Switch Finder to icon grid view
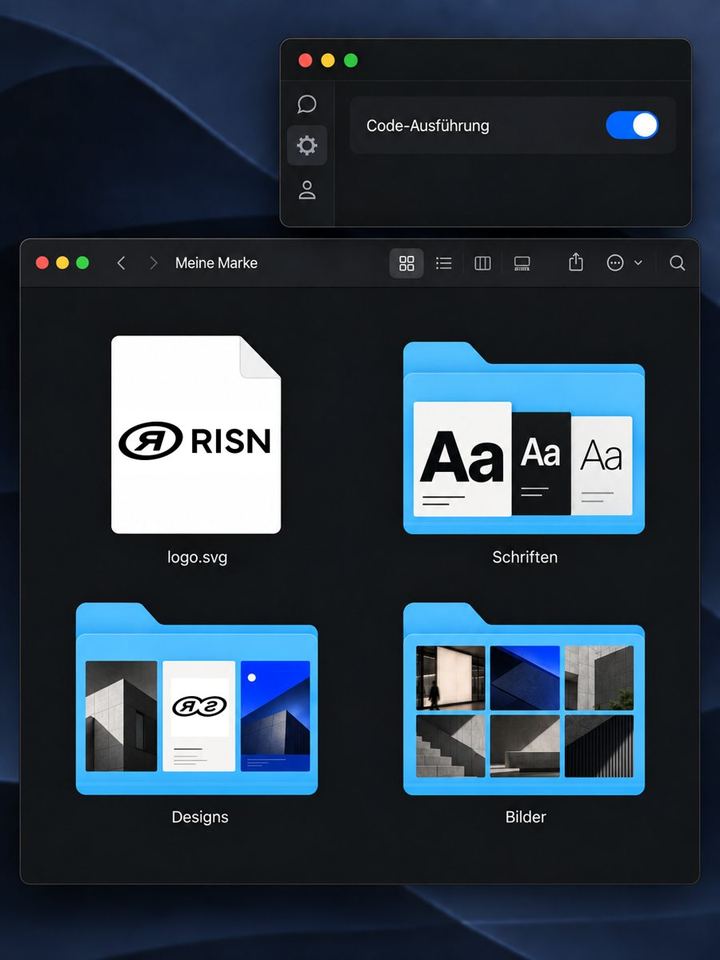The width and height of the screenshot is (720, 960). click(407, 263)
